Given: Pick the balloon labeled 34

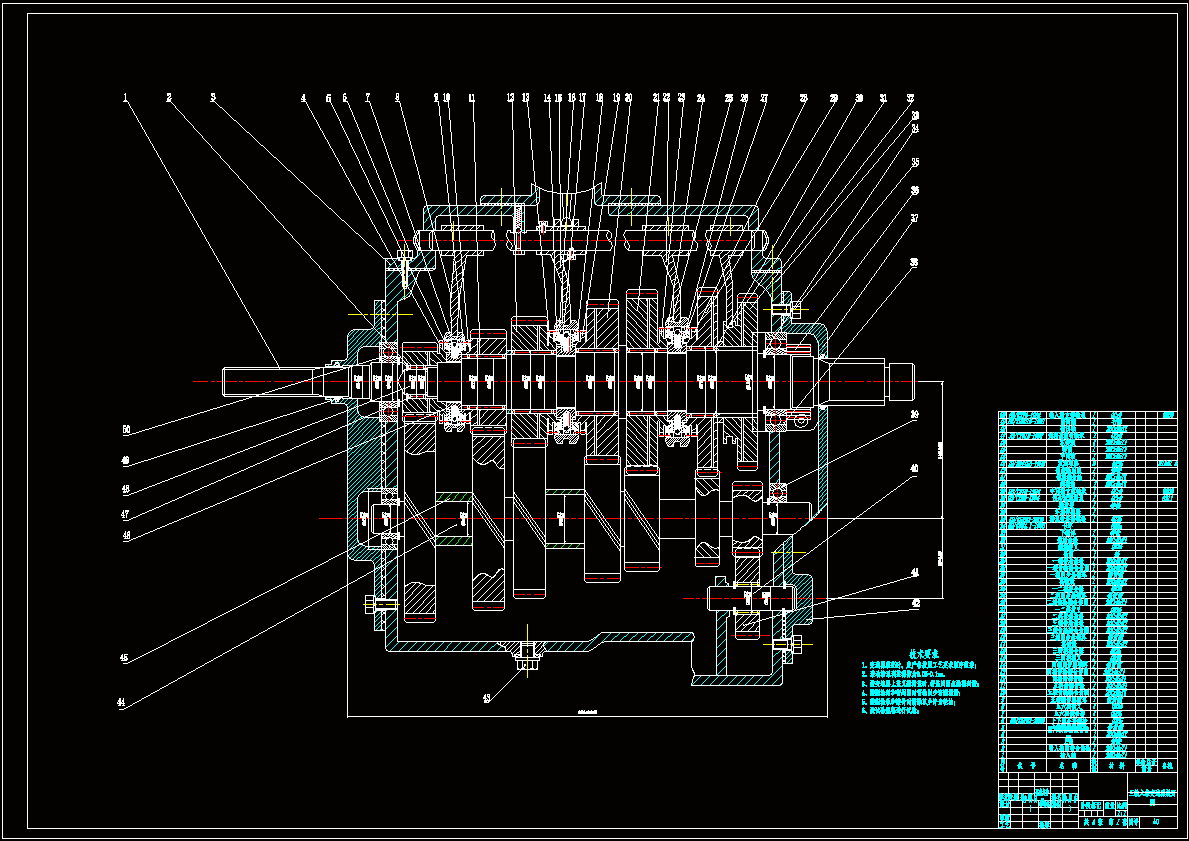Looking at the screenshot, I should 915,128.
